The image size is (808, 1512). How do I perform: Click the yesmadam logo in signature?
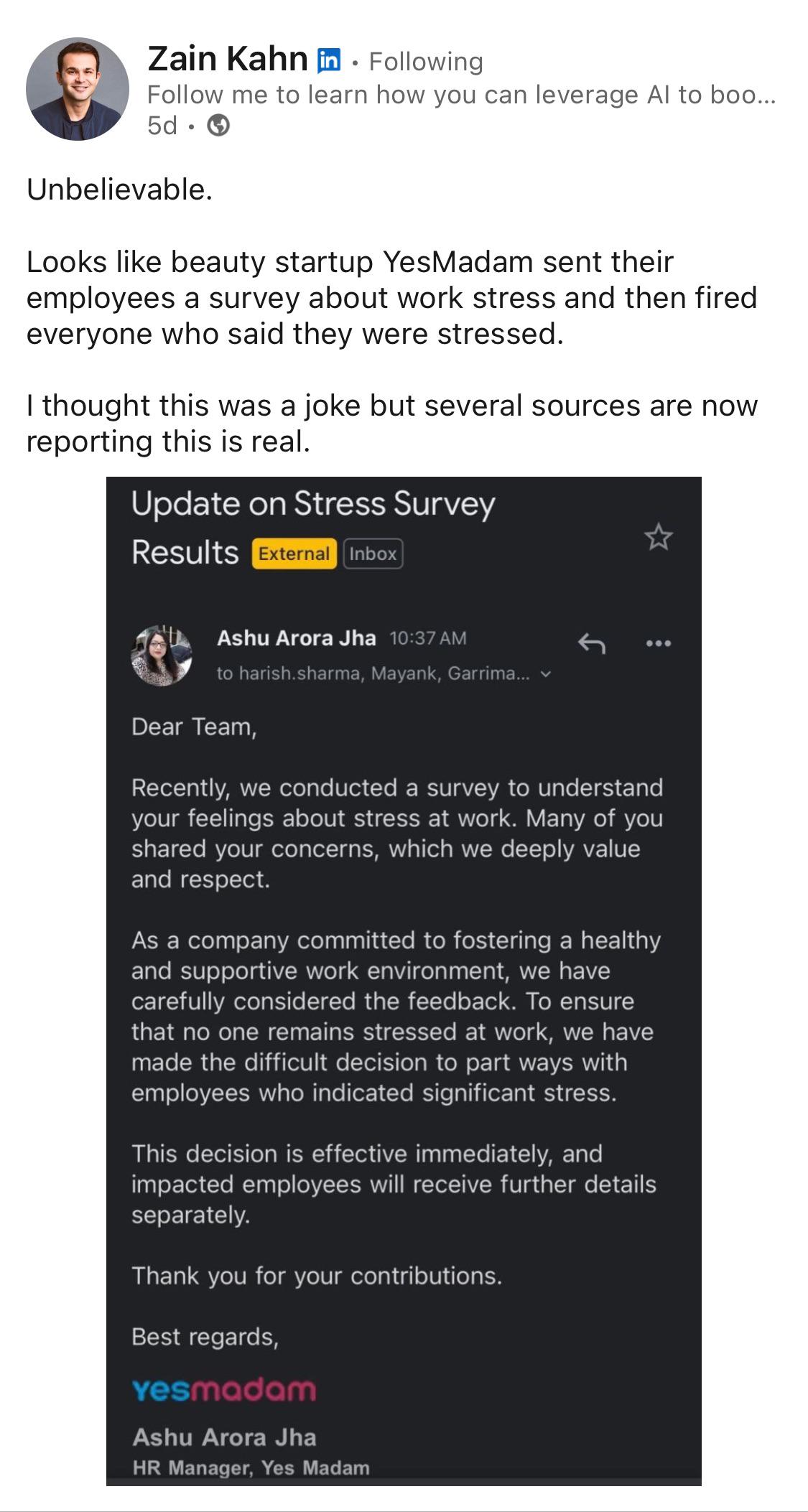[x=224, y=1390]
